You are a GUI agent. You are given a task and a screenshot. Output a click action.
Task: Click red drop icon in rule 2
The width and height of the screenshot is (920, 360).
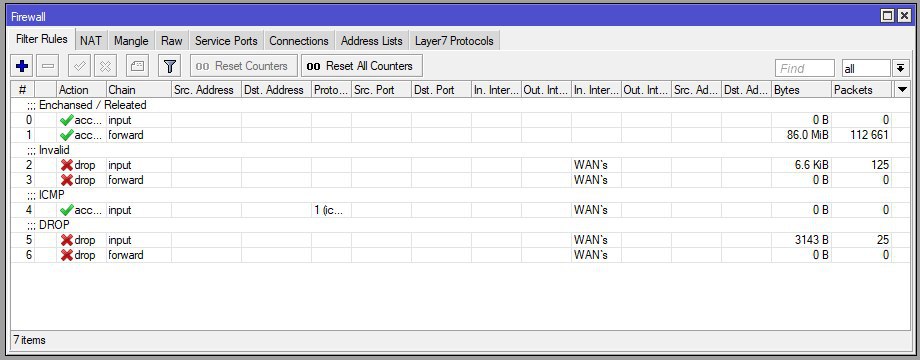tap(67, 165)
